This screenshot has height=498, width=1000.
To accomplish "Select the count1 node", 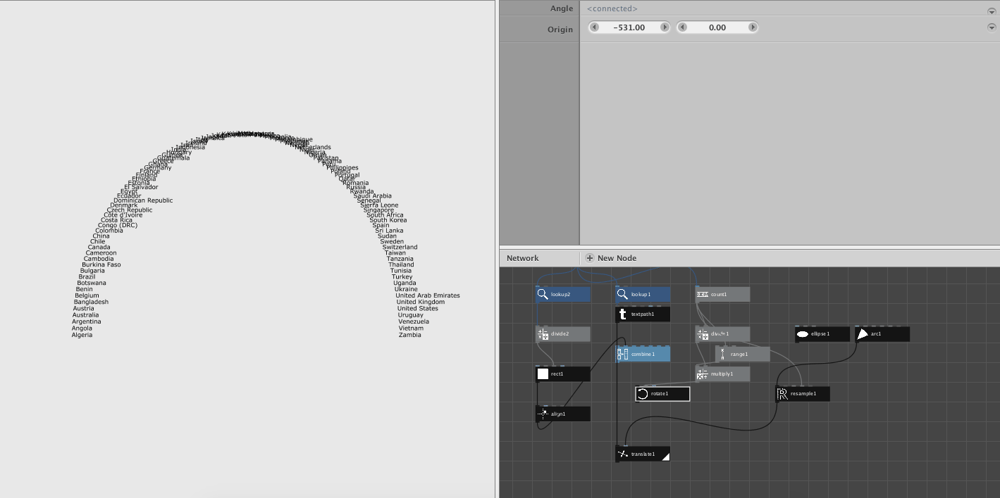I will point(722,294).
